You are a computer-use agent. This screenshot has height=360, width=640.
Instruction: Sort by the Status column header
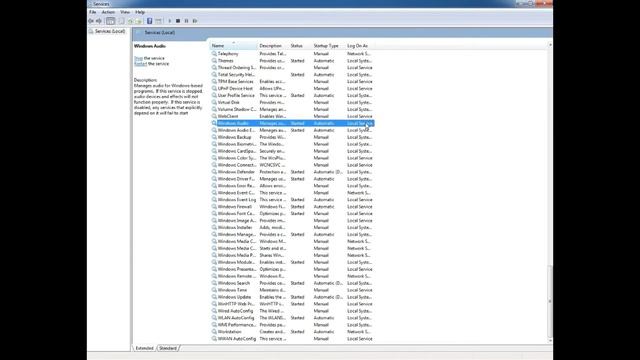coord(300,46)
